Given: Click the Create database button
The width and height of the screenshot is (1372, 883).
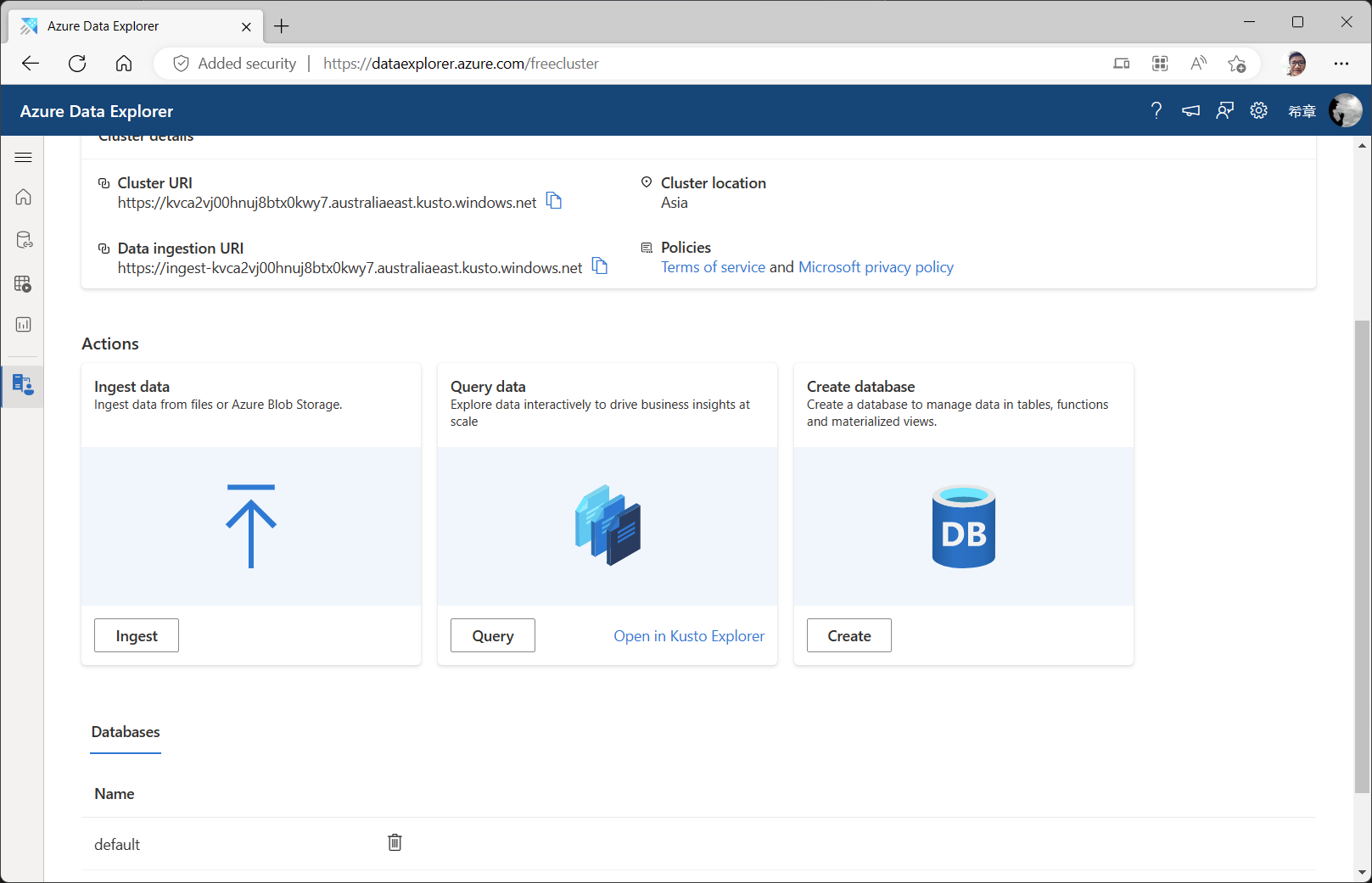Looking at the screenshot, I should [849, 635].
